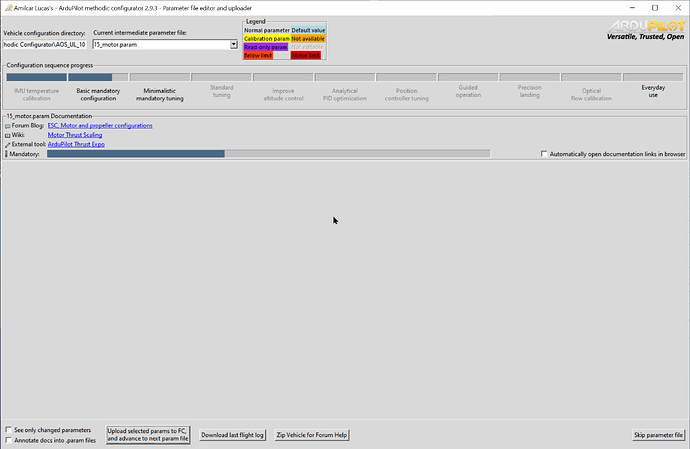The width and height of the screenshot is (690, 449).
Task: Open ESC, Motor and propeller configurations link
Action: click(100, 126)
